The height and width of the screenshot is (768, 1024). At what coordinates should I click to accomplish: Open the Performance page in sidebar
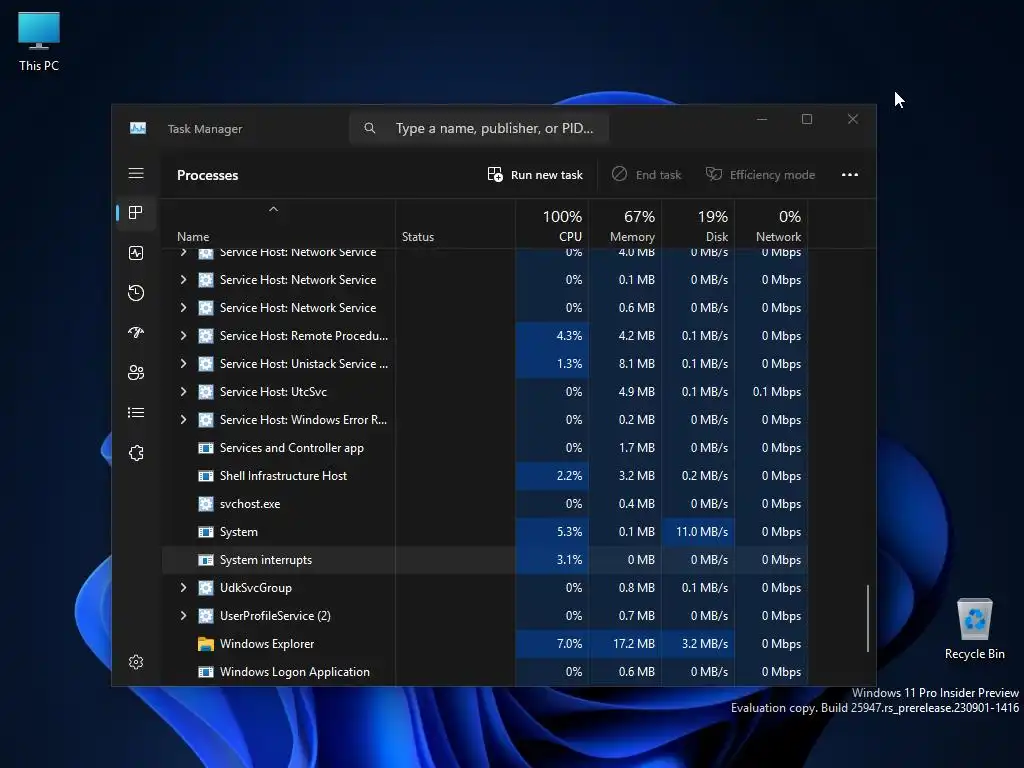coord(136,253)
